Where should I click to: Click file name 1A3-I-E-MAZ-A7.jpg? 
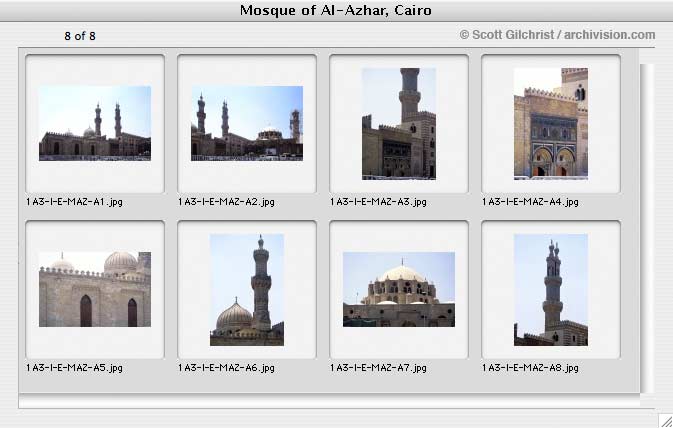click(x=378, y=368)
